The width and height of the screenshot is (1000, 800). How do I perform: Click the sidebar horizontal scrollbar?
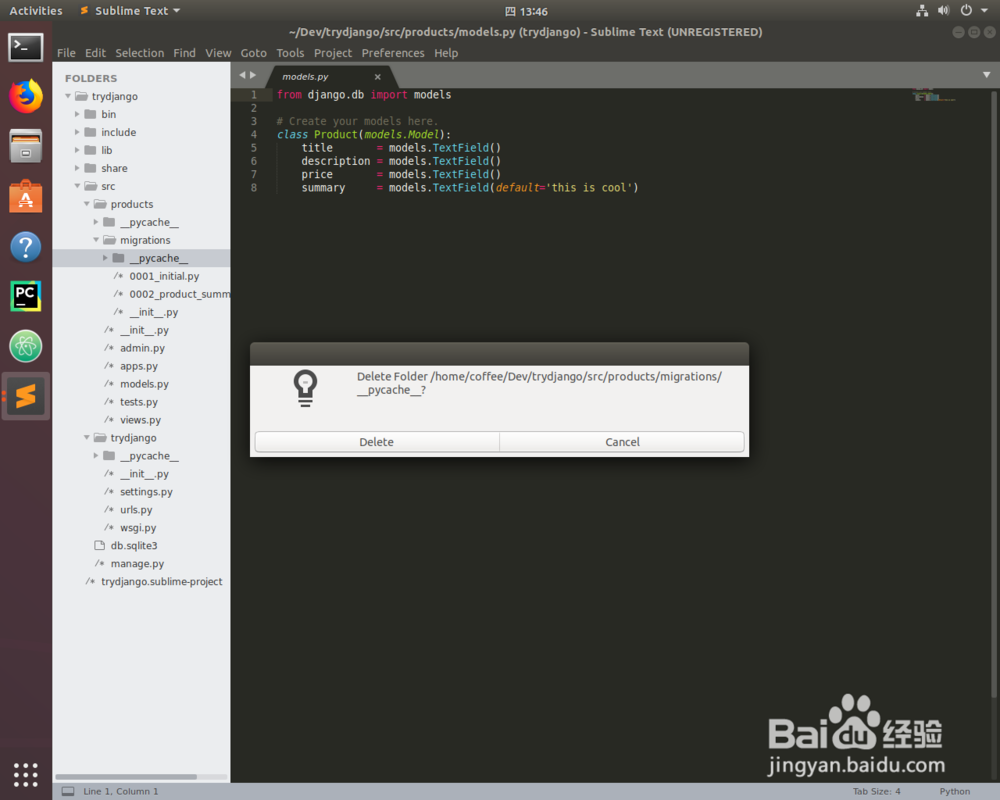coord(126,776)
